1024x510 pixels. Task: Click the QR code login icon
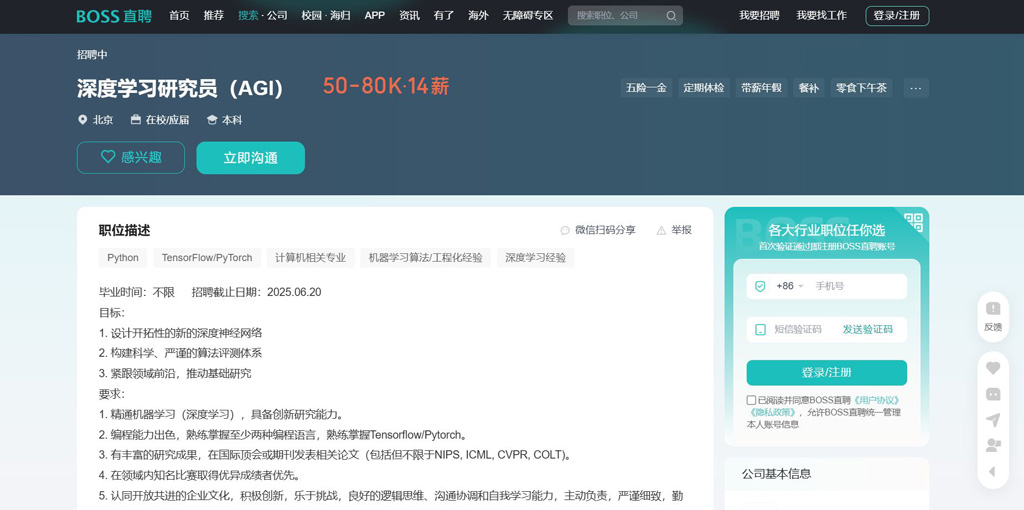click(913, 223)
